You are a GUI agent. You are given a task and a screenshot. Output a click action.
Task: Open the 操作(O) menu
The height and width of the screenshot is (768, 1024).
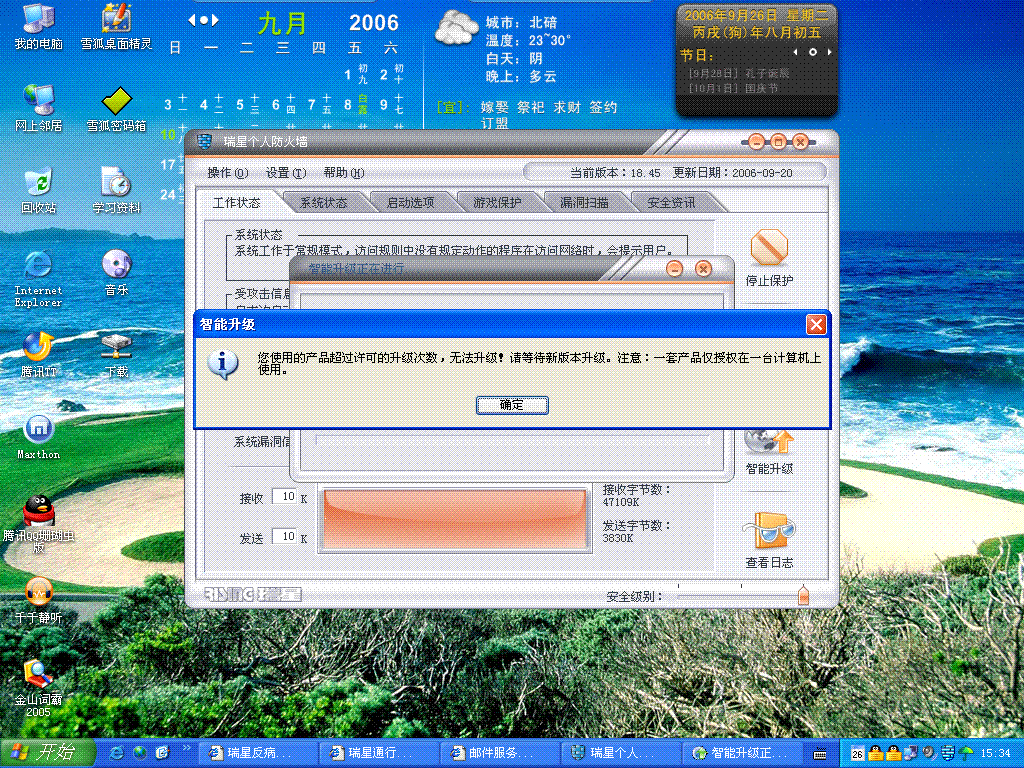(227, 172)
